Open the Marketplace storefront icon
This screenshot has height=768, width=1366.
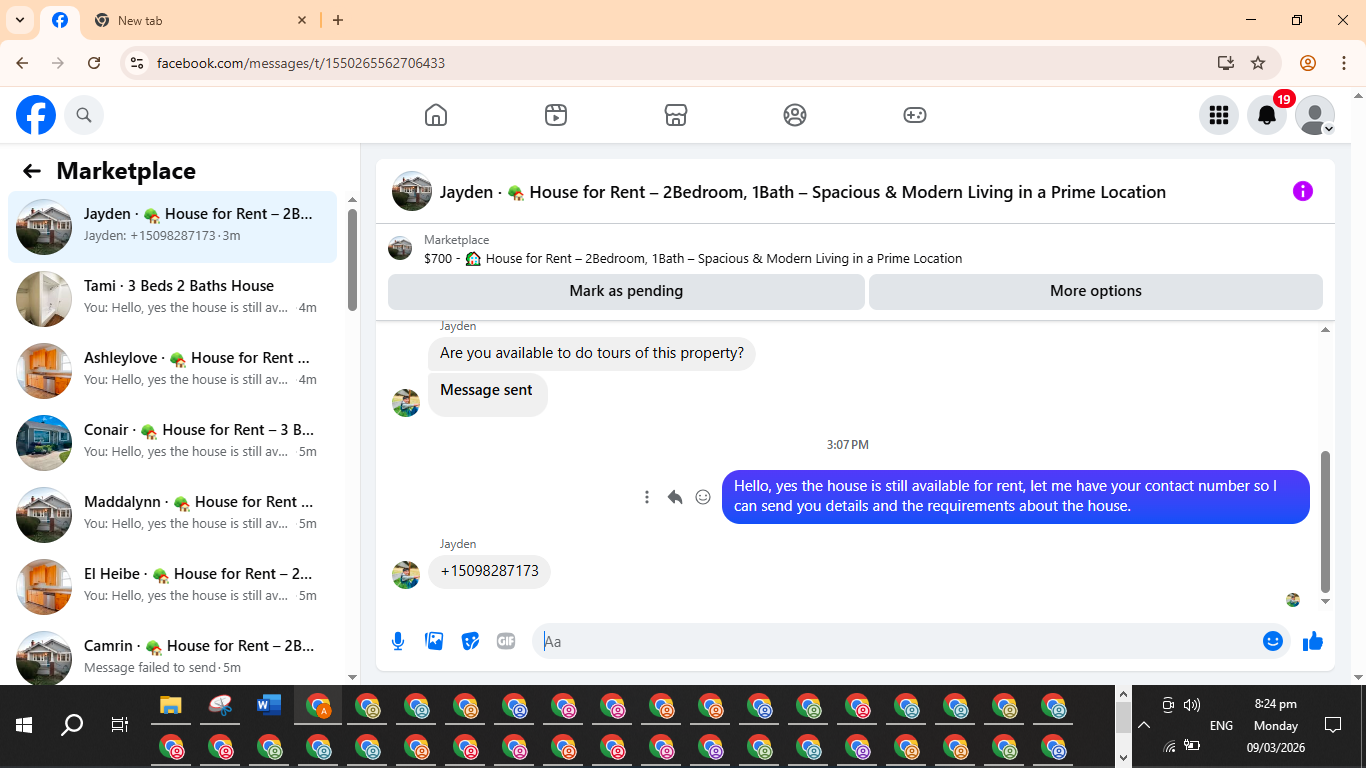[676, 115]
